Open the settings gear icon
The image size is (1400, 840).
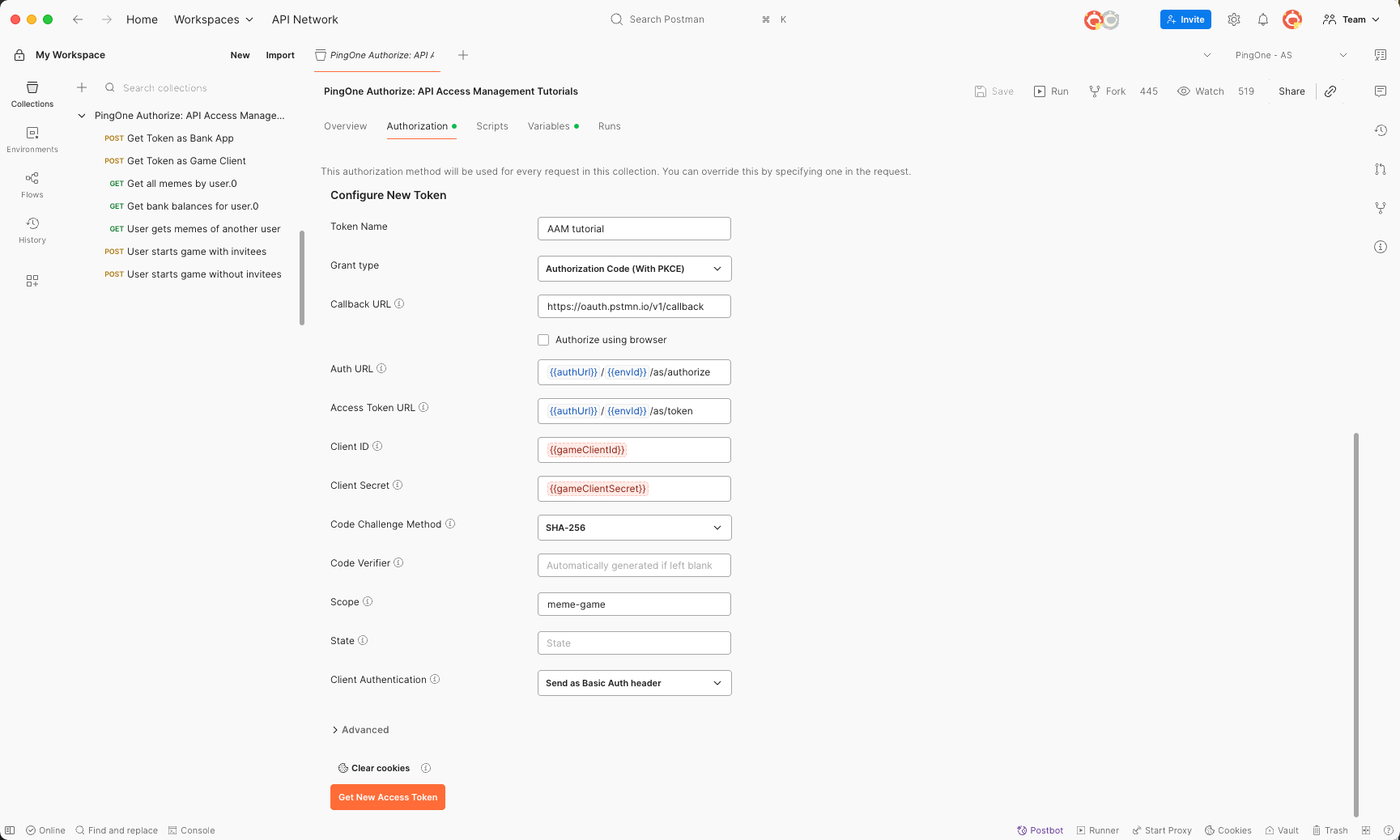[x=1233, y=19]
